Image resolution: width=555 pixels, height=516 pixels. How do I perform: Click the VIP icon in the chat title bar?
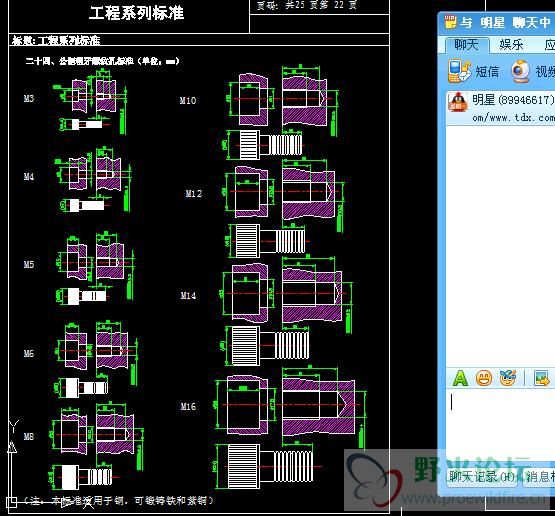click(x=450, y=22)
